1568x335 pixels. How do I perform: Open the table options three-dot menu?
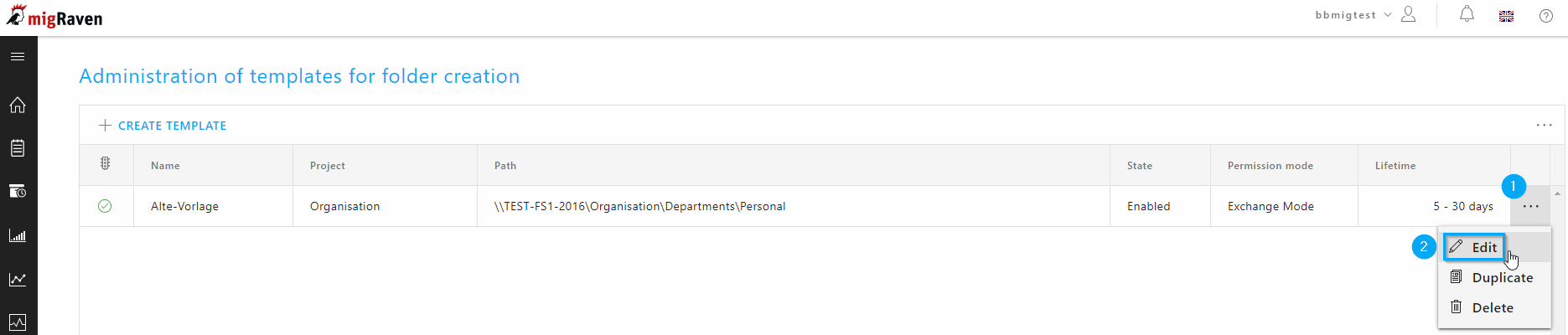tap(1545, 126)
